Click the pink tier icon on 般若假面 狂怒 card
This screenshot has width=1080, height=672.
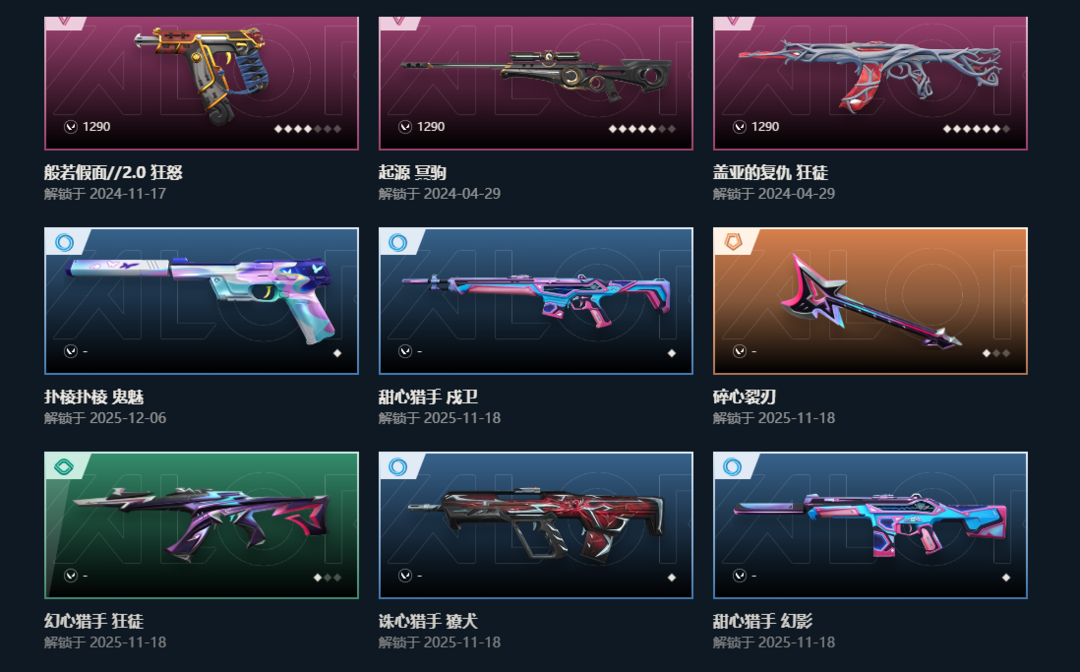coord(64,21)
